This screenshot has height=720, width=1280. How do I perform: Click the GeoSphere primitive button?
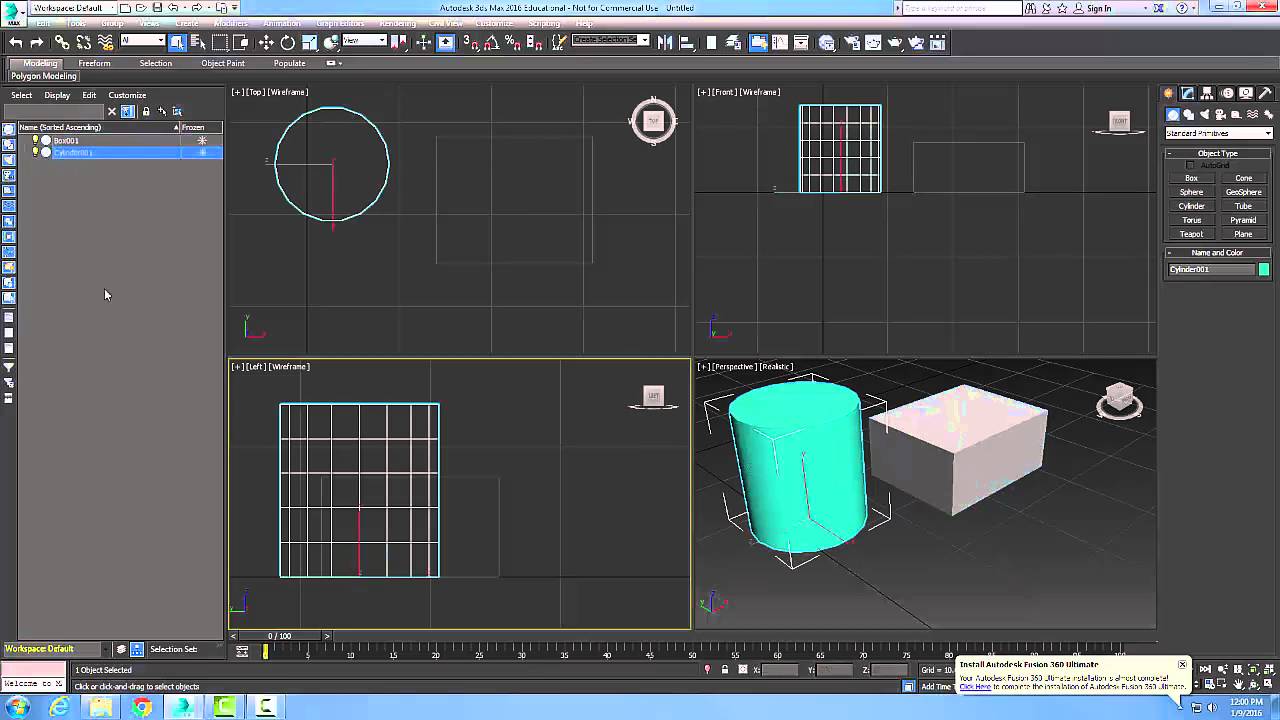point(1243,192)
